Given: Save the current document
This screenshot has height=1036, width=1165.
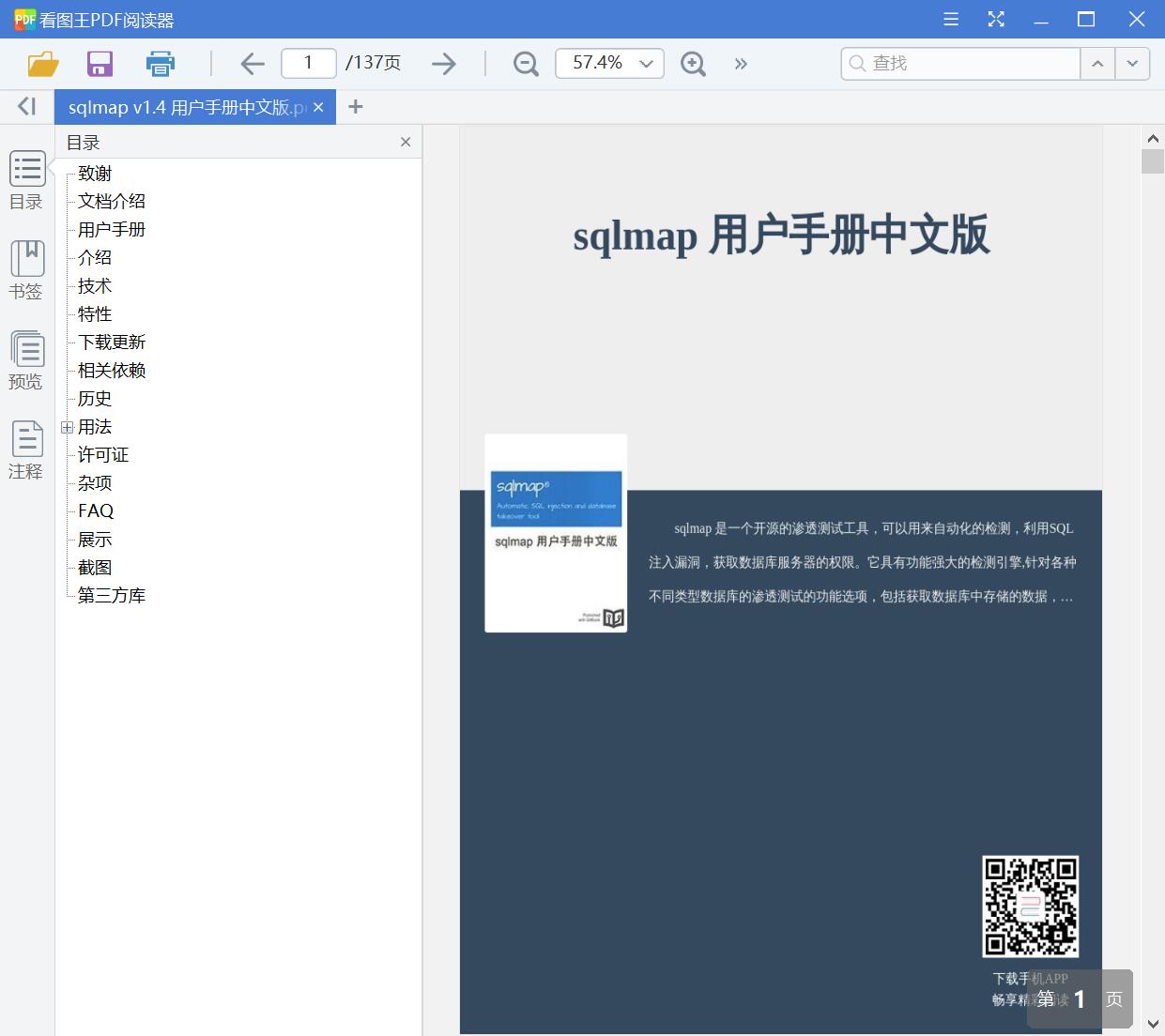Looking at the screenshot, I should (x=100, y=63).
